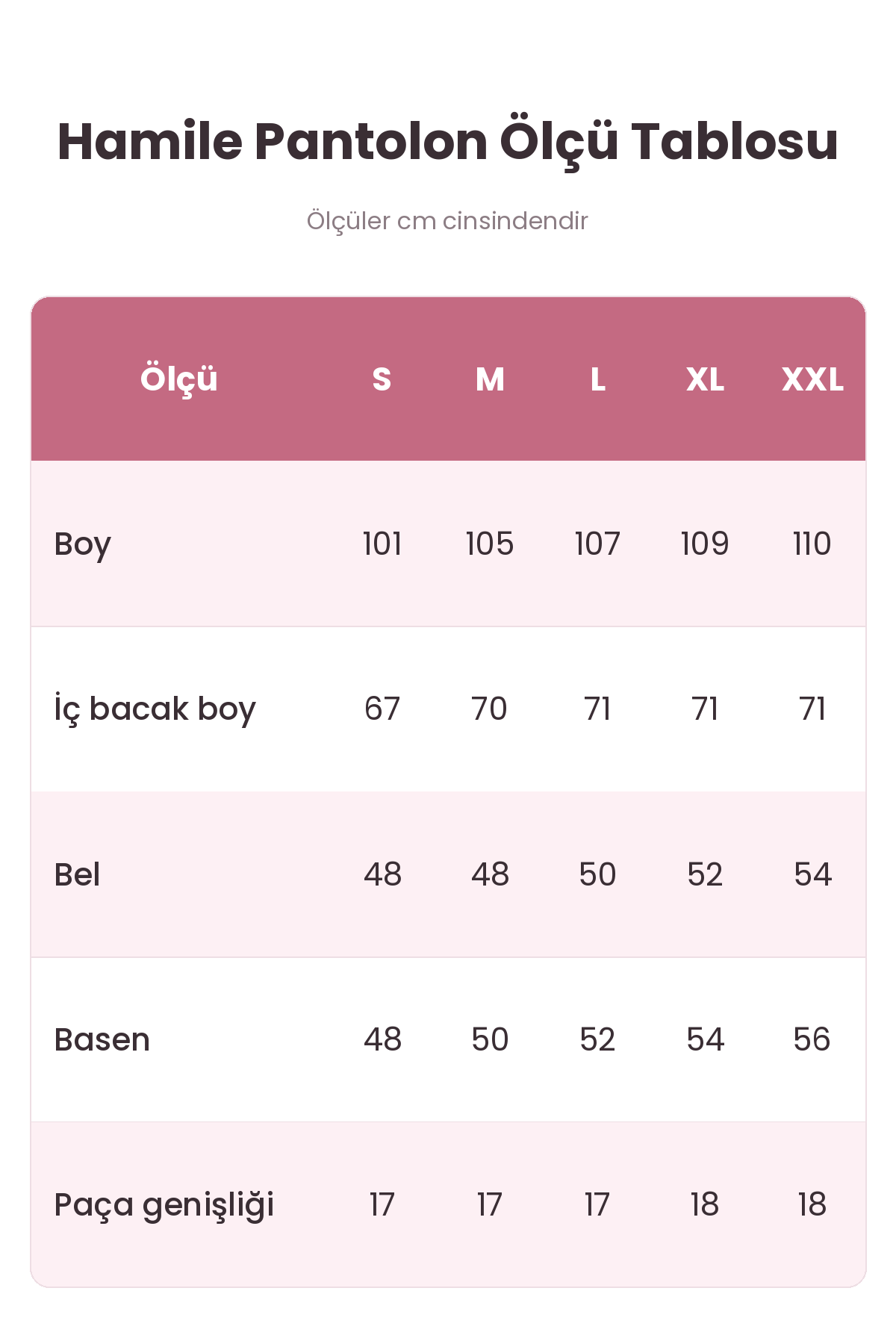The height and width of the screenshot is (1344, 896).
Task: Select the XL size column header
Action: [x=705, y=379]
